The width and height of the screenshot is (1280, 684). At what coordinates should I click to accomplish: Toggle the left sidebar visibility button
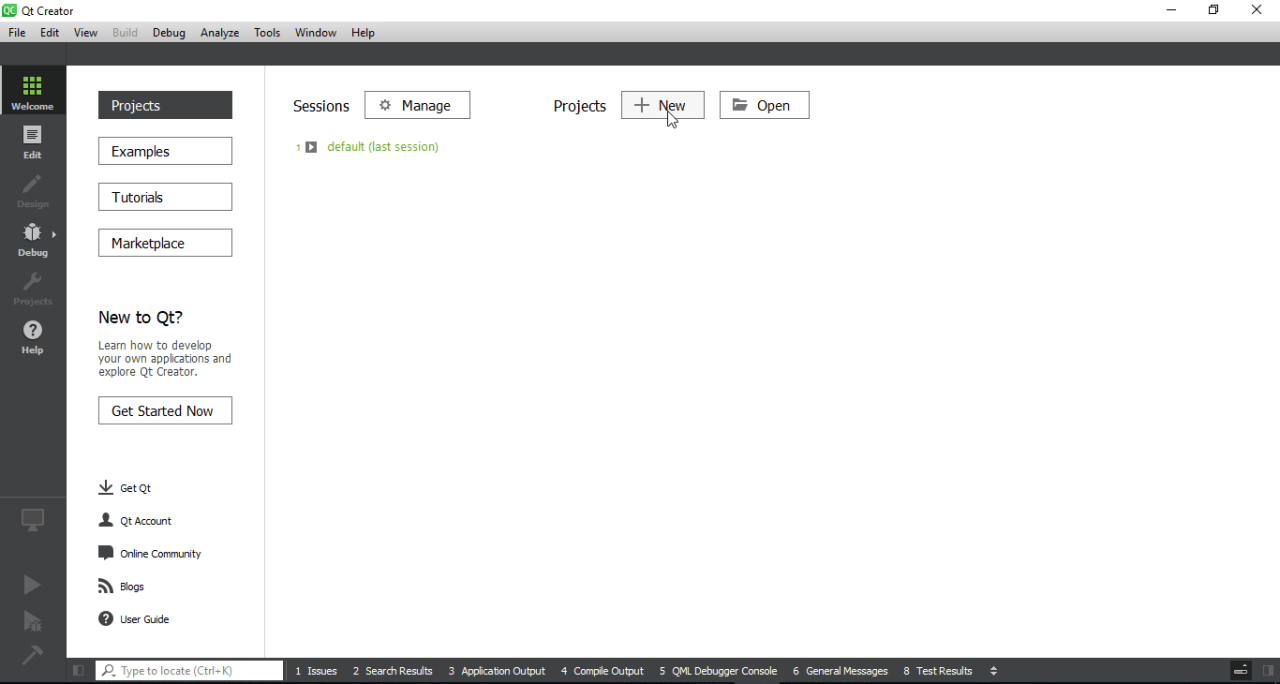tap(78, 670)
